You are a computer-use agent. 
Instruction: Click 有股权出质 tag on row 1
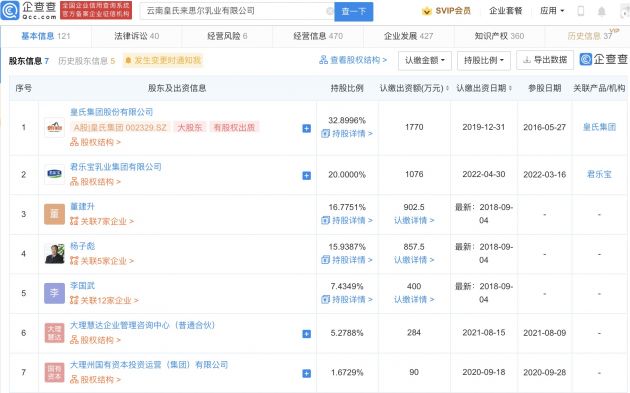coord(234,127)
